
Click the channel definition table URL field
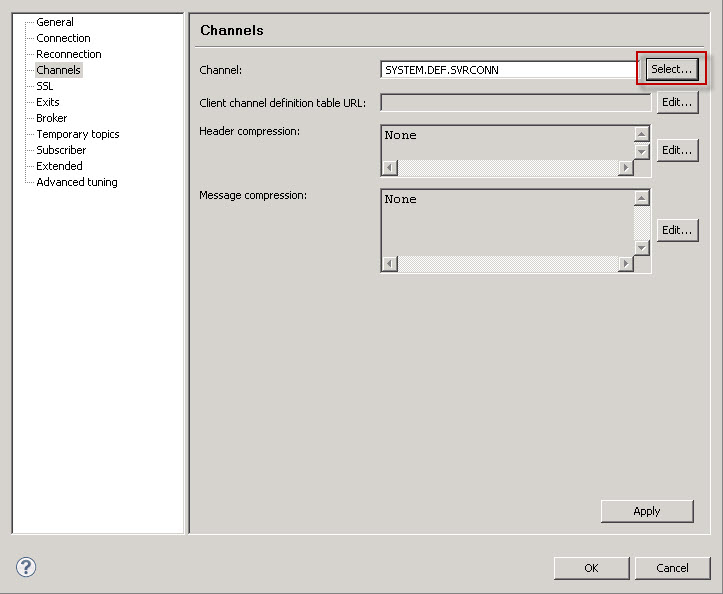516,102
